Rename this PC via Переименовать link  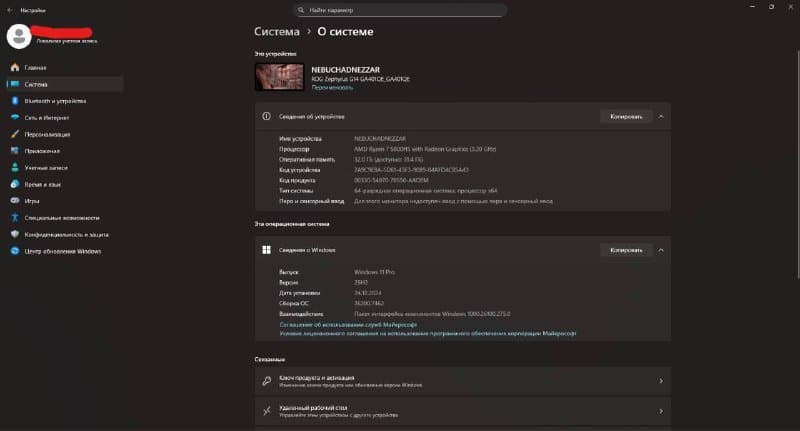click(332, 88)
